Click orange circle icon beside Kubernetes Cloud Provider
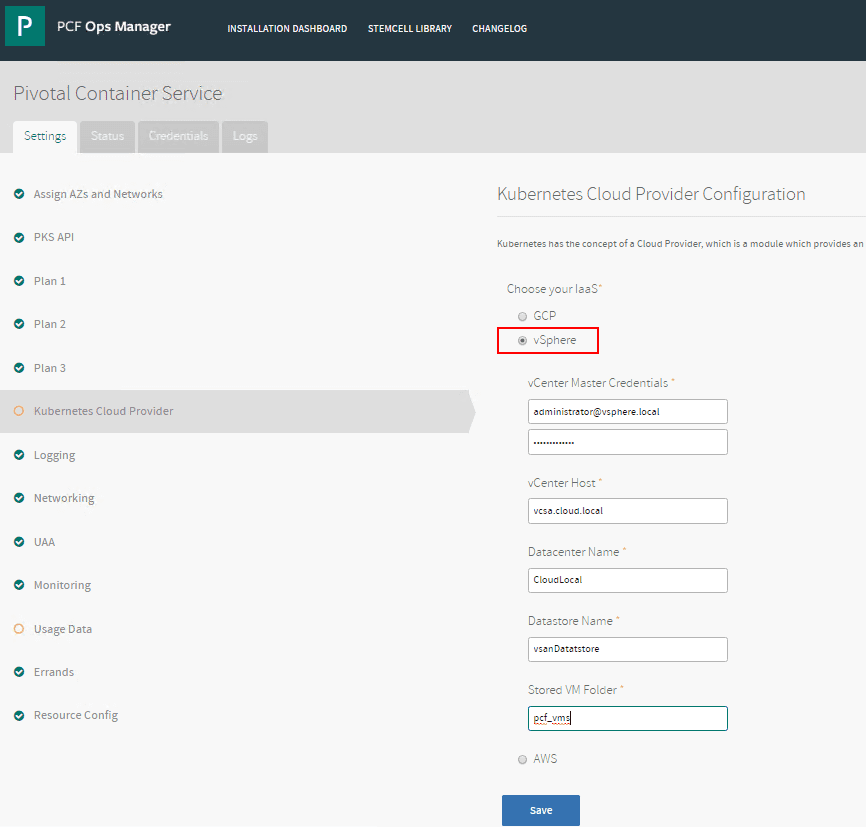The image size is (866, 827). 19,411
